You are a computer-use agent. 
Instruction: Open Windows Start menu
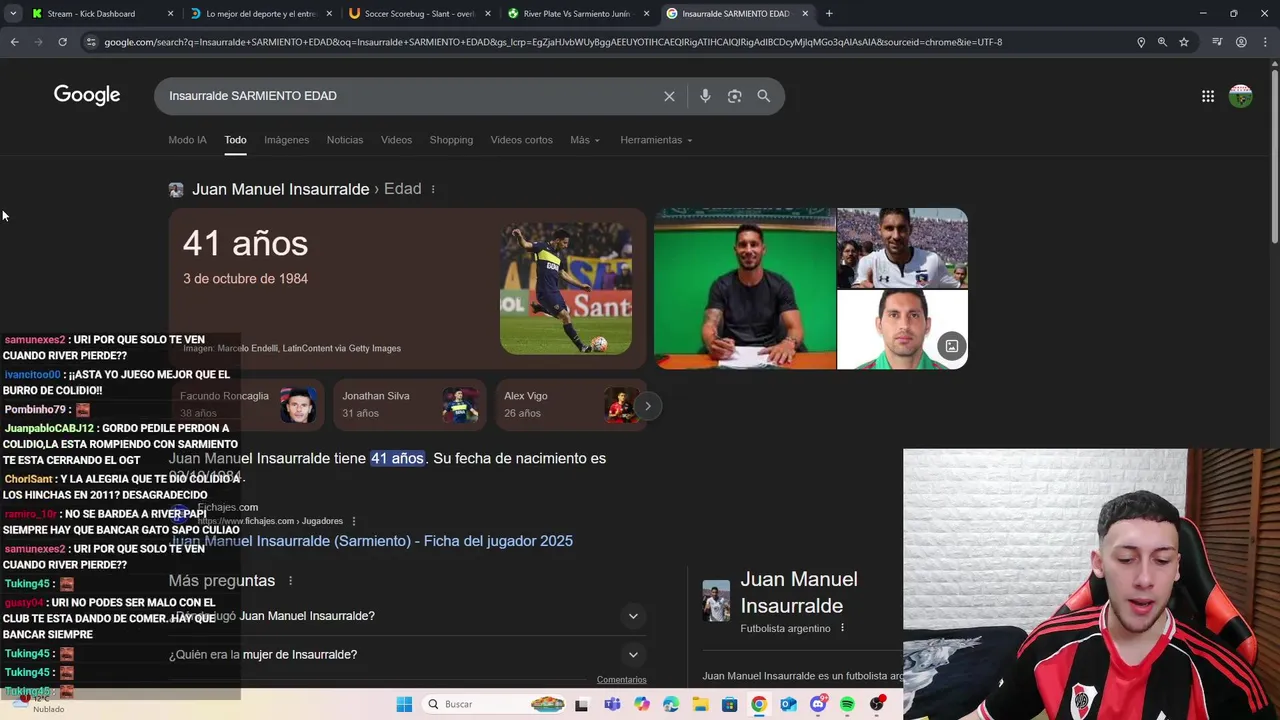point(404,704)
